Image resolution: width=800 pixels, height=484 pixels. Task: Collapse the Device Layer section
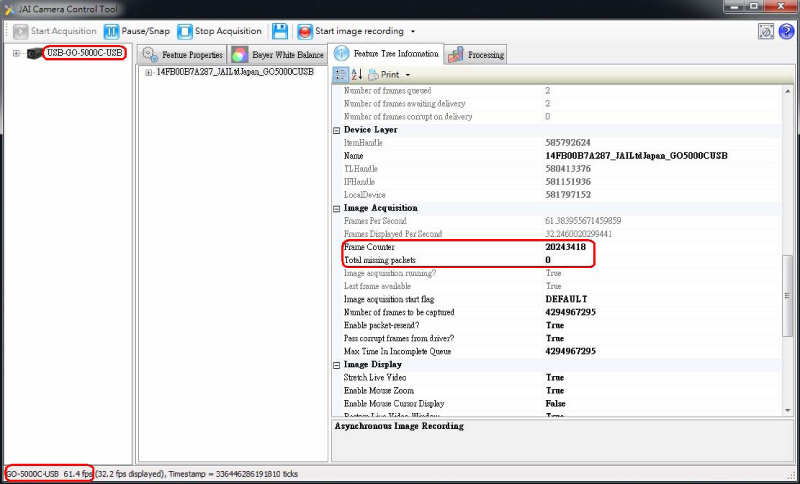pos(337,131)
